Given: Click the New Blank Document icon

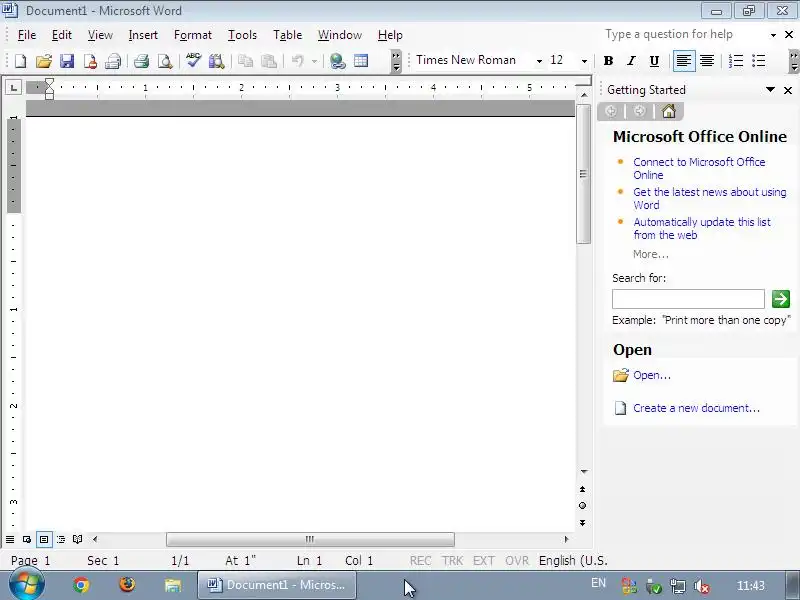Looking at the screenshot, I should [20, 61].
